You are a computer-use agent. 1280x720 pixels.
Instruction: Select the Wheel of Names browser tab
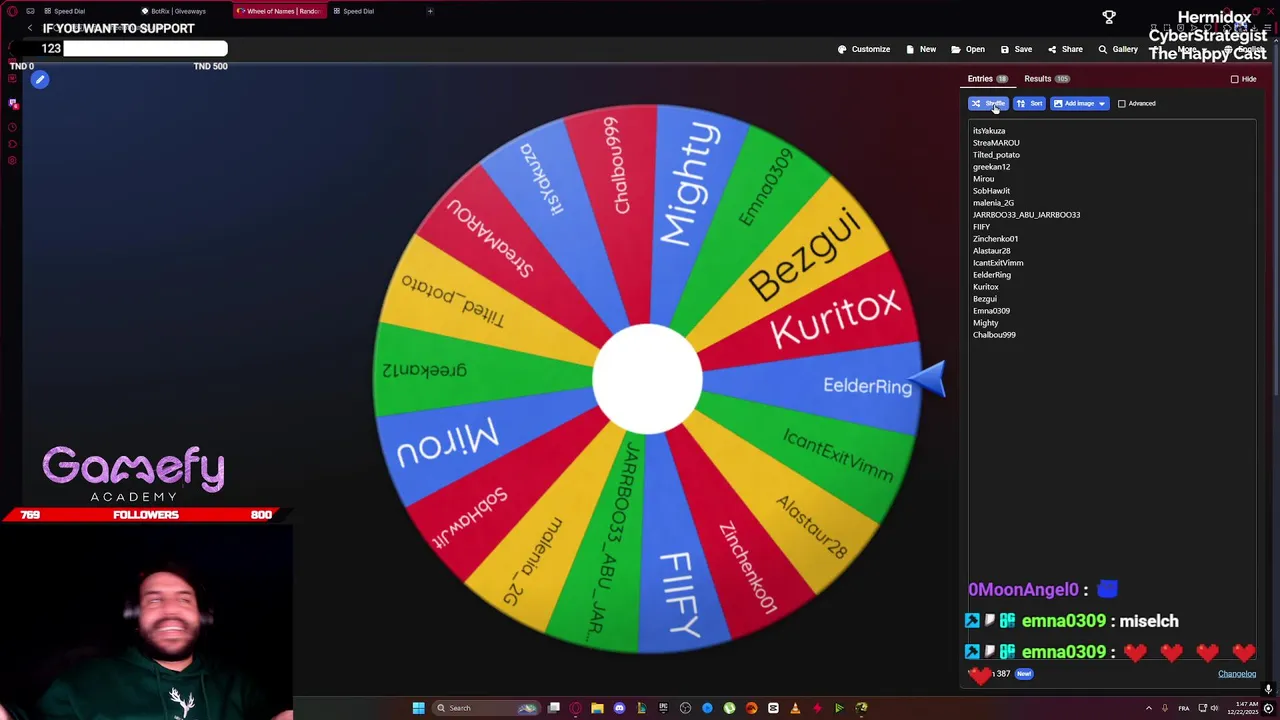click(278, 11)
